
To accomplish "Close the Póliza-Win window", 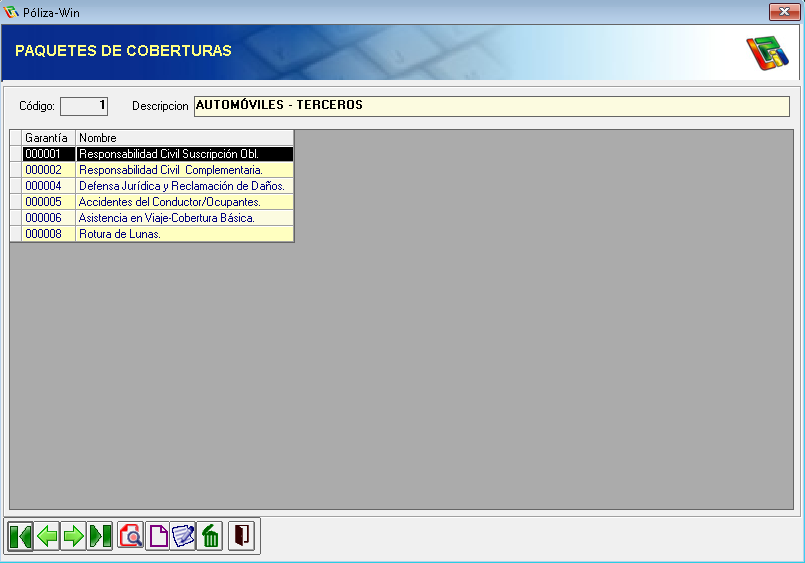I will coord(784,11).
